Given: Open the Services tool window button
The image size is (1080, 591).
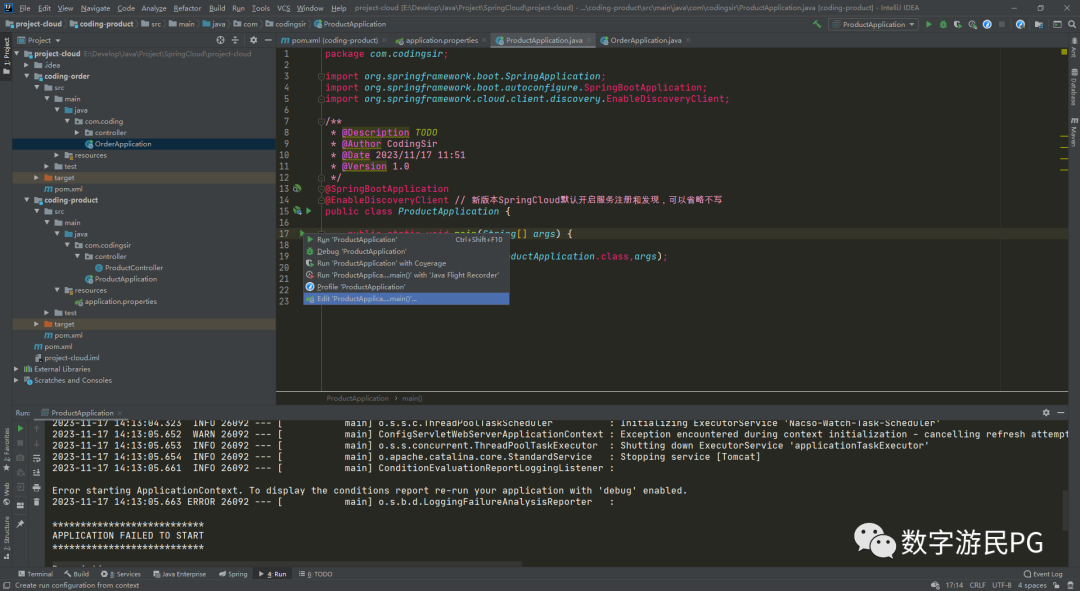Looking at the screenshot, I should [121, 574].
